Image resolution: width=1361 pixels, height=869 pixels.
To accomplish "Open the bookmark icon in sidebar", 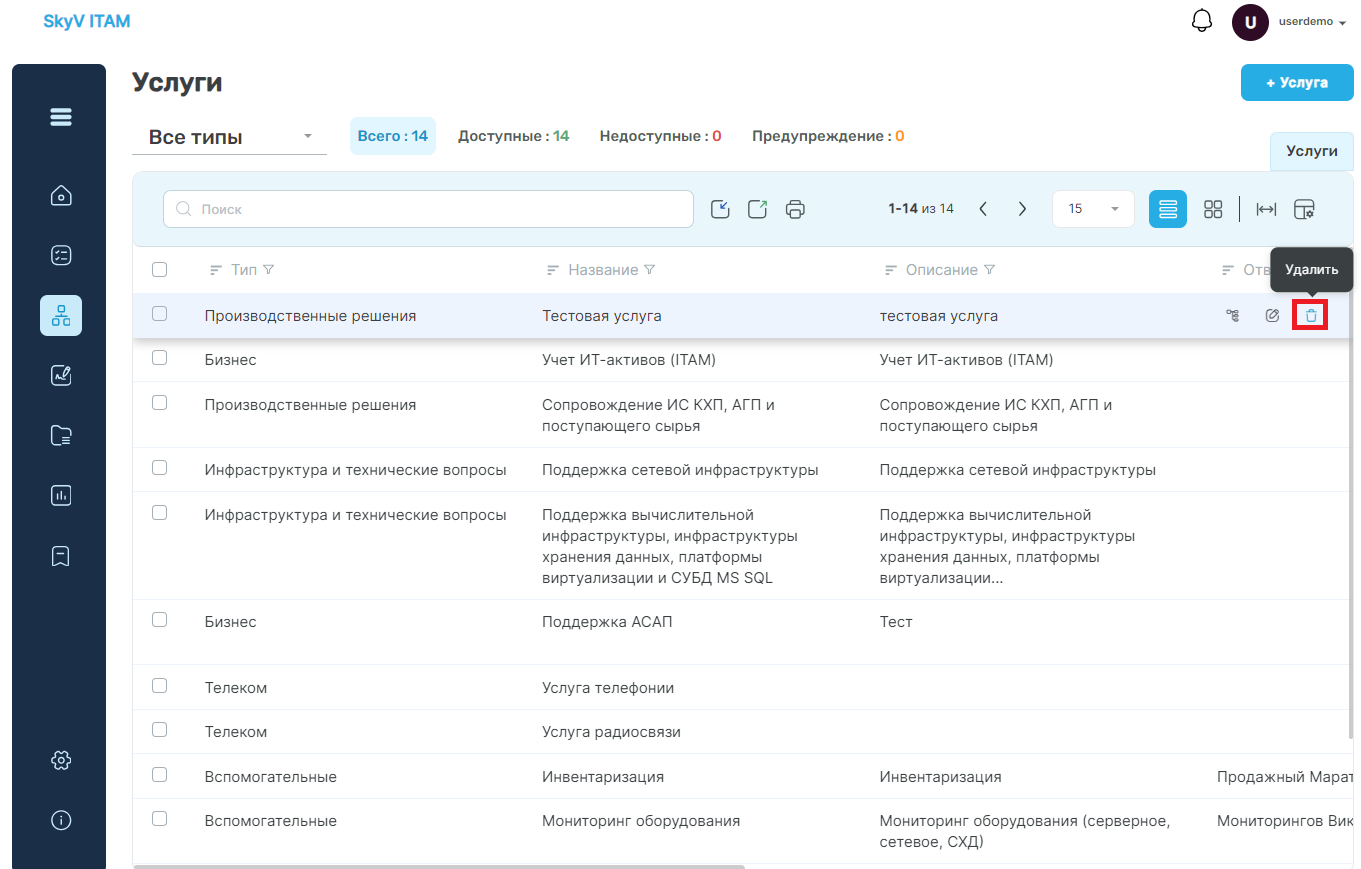I will pos(61,555).
